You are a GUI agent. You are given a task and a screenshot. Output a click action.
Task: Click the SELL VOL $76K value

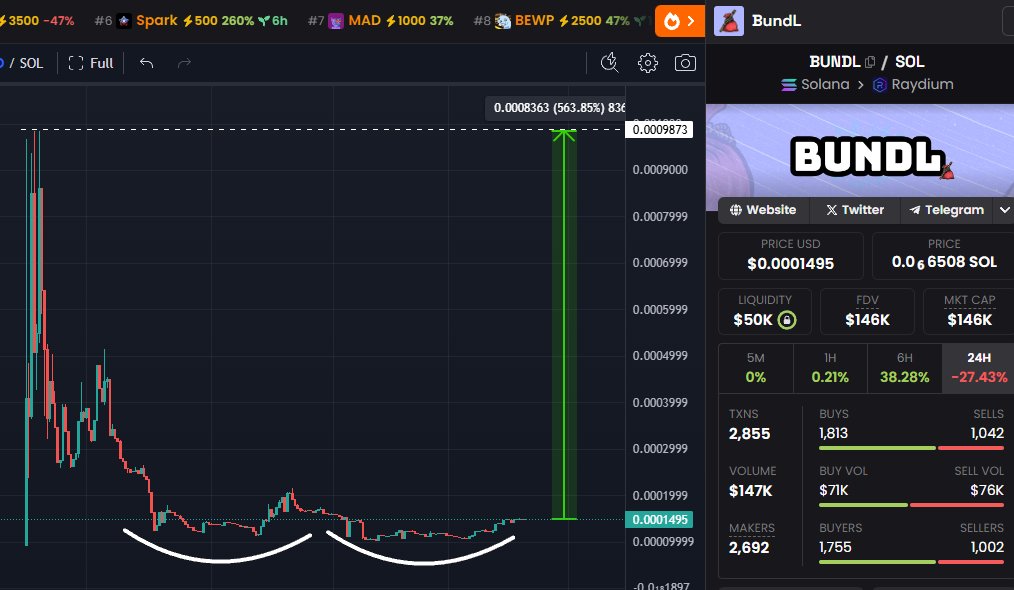987,490
